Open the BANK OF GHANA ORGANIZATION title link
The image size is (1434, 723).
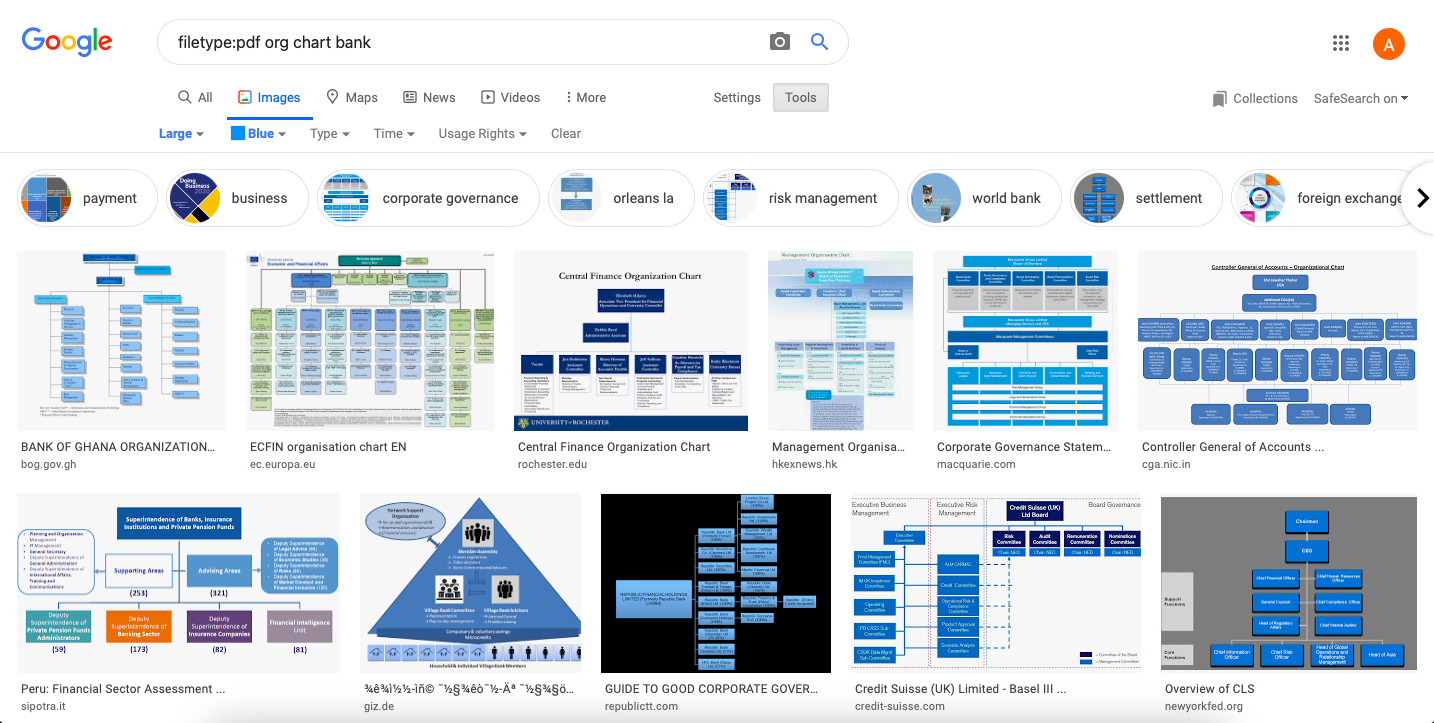point(119,447)
